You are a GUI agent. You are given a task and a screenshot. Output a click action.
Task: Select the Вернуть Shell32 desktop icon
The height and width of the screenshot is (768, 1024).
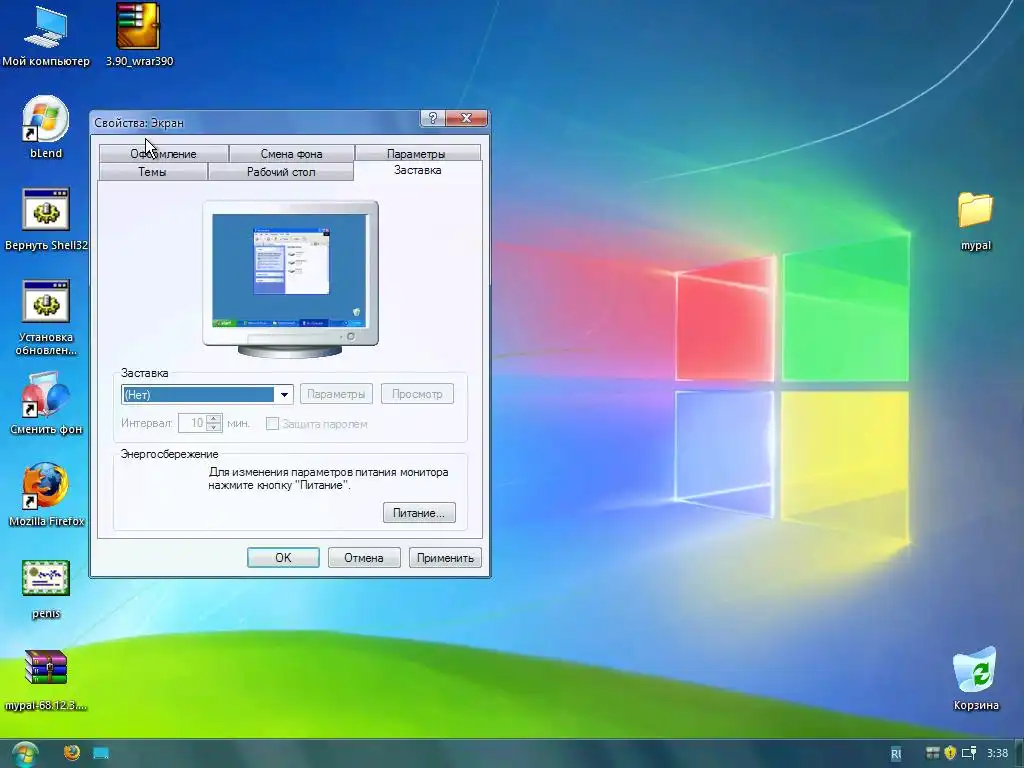(x=46, y=219)
